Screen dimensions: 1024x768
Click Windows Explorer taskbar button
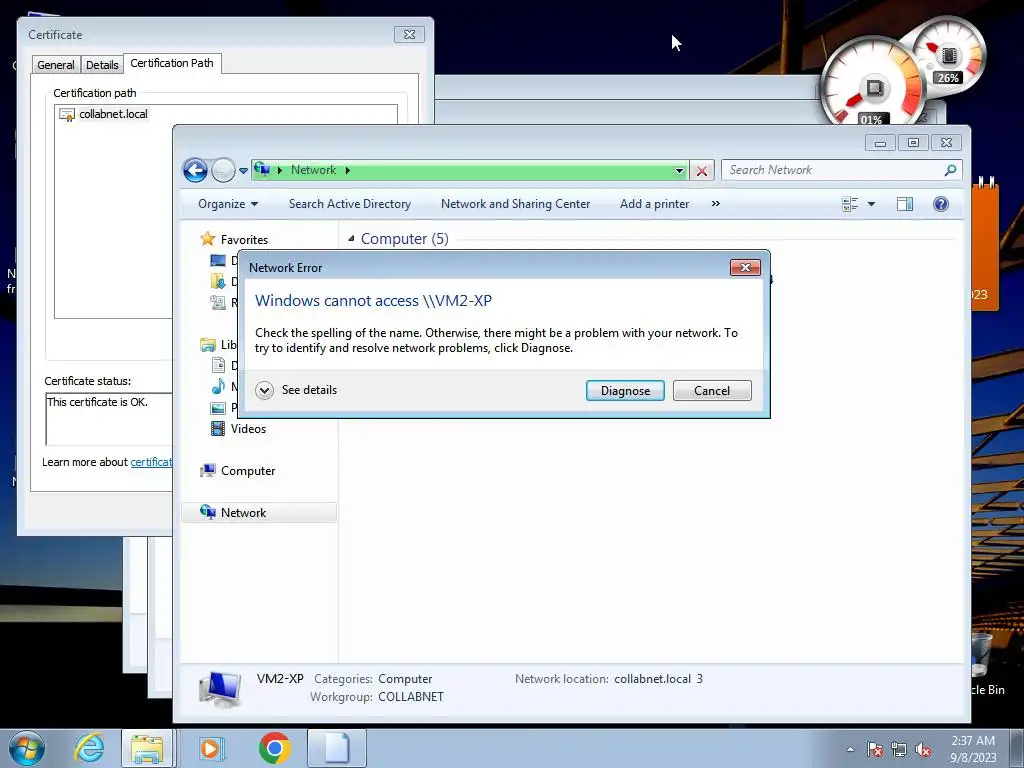[x=148, y=748]
